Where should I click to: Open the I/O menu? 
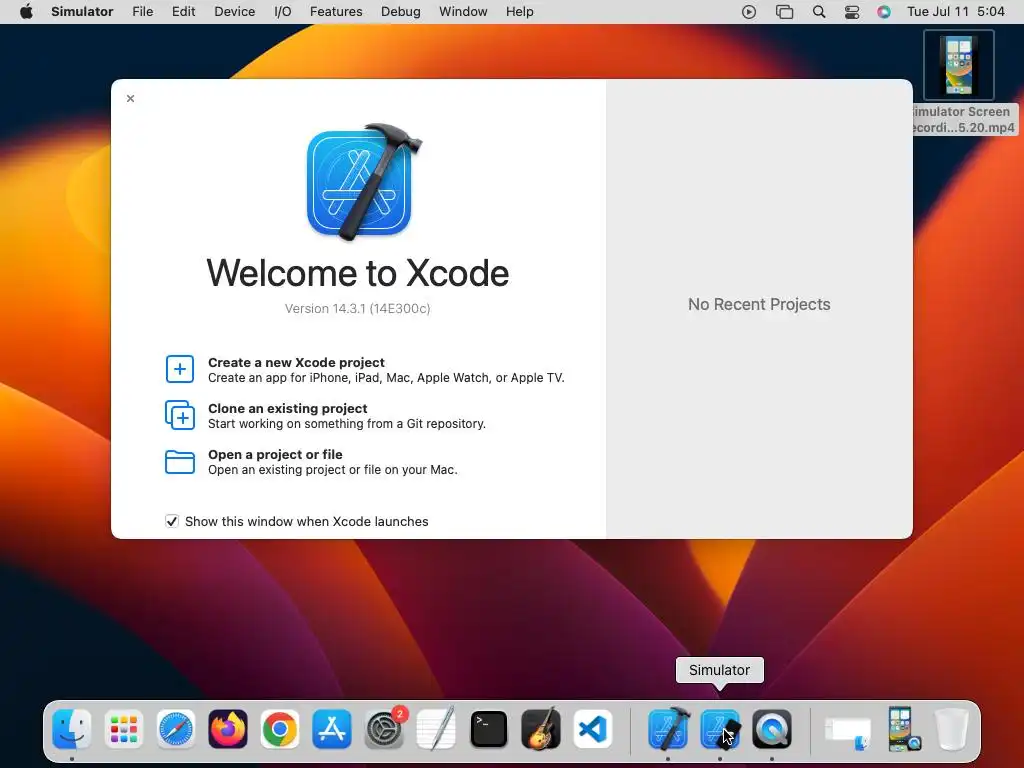click(x=283, y=12)
